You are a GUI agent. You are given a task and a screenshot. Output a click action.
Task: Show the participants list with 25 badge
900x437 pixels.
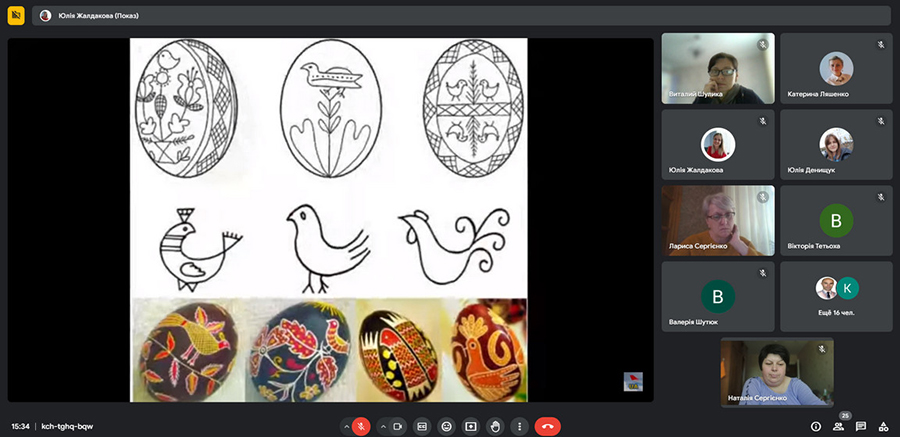point(839,427)
